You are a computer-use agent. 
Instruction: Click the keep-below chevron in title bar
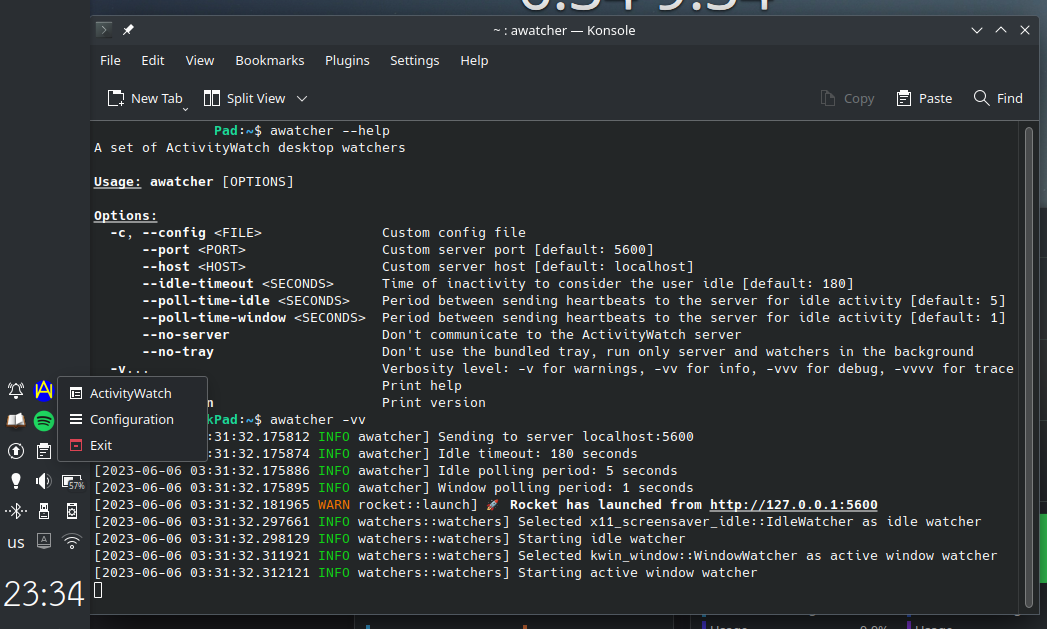tap(977, 30)
